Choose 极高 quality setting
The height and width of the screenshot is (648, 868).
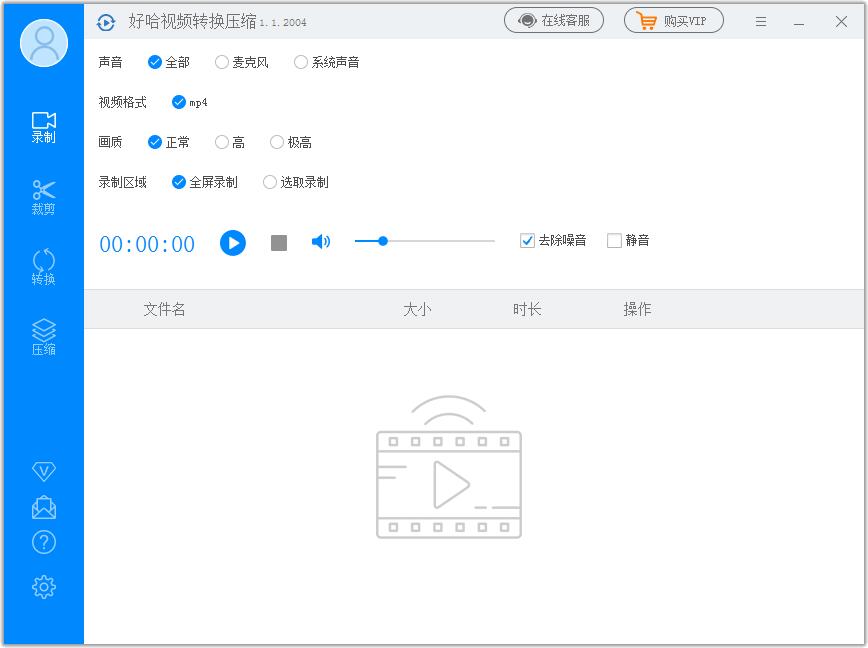(277, 142)
